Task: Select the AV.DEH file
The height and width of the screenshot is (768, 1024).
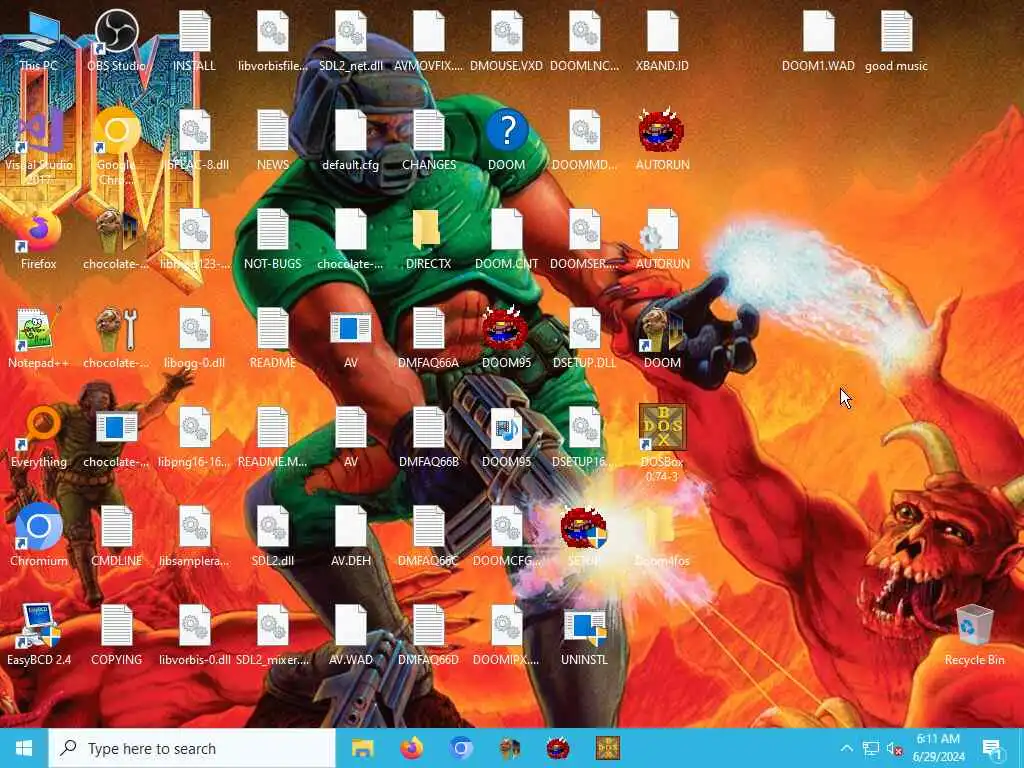Action: click(x=351, y=537)
